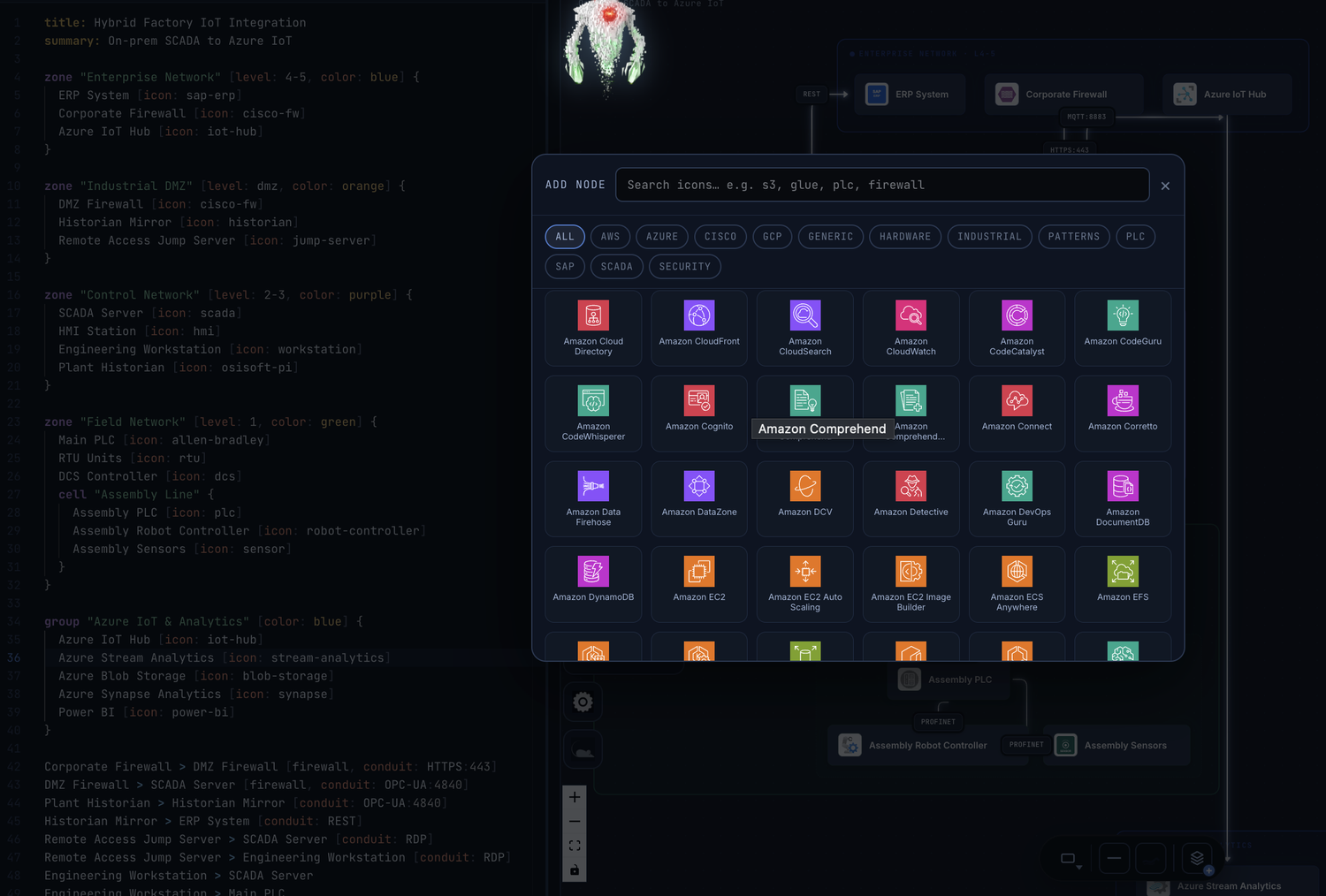The width and height of the screenshot is (1326, 896).
Task: Focus the Search icons input field
Action: [882, 185]
